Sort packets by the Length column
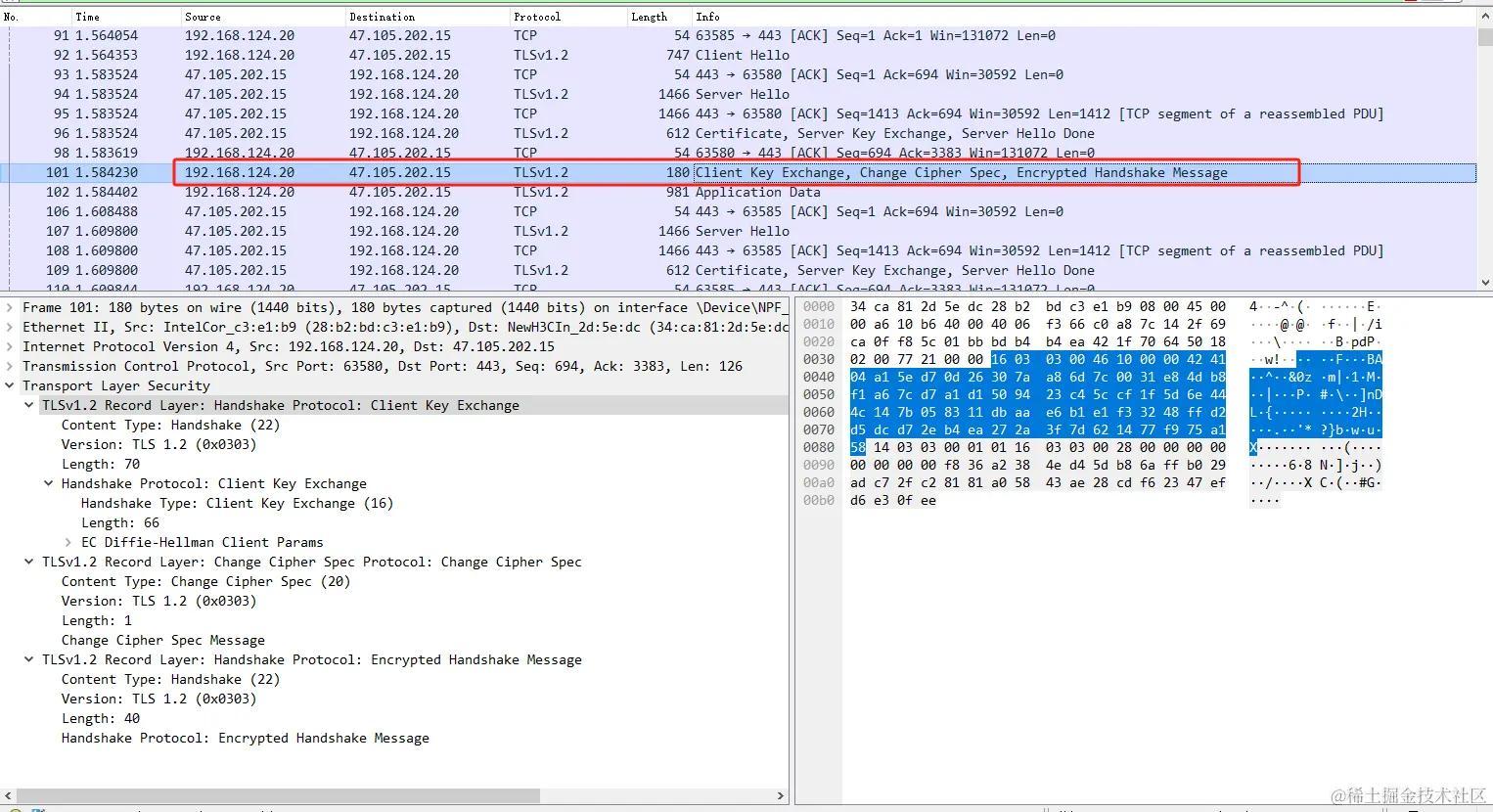This screenshot has width=1493, height=812. click(x=659, y=17)
